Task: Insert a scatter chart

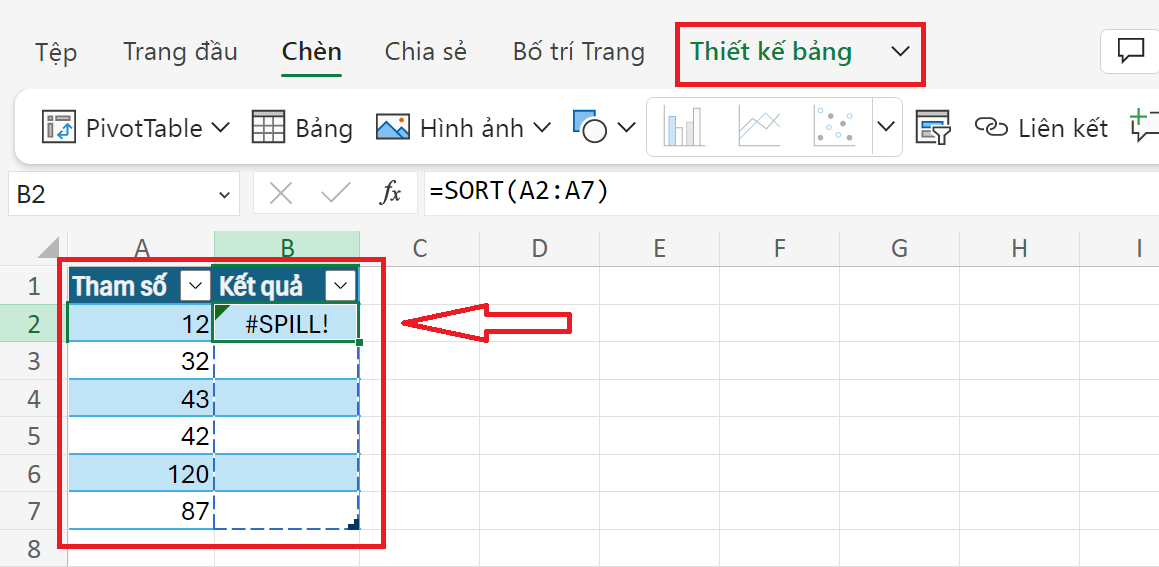Action: (835, 126)
